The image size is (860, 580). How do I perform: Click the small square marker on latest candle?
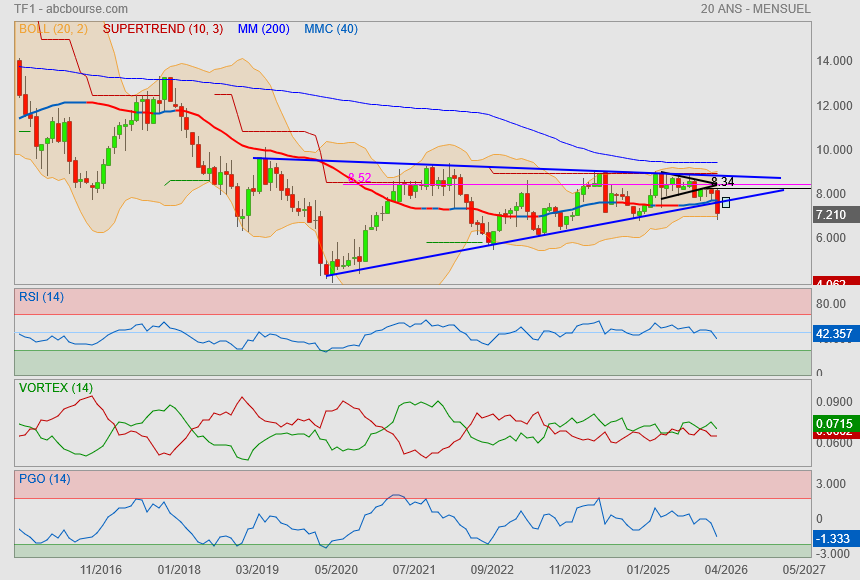[725, 203]
